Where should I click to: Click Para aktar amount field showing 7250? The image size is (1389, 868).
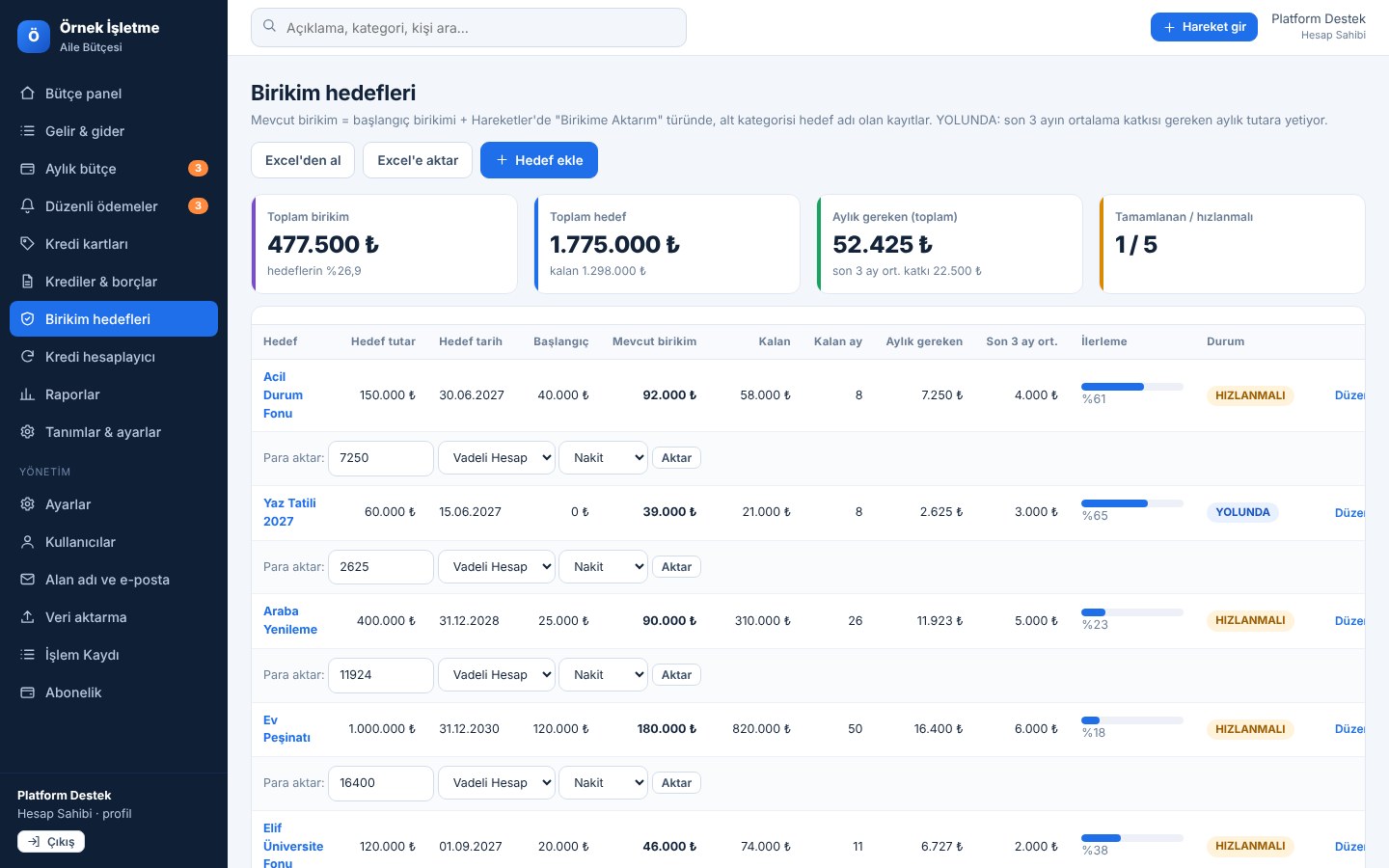[381, 458]
